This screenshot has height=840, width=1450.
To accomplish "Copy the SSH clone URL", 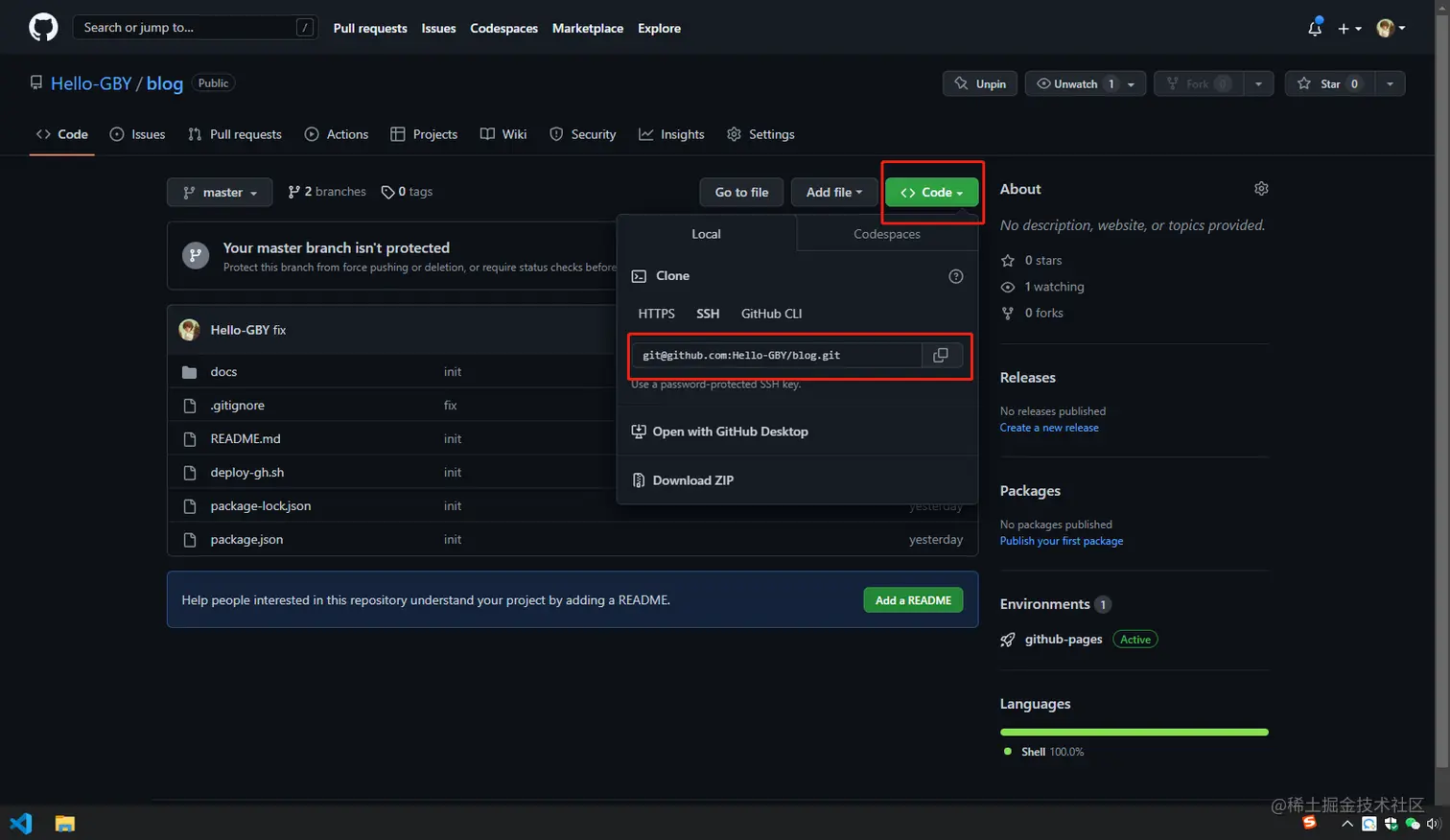I will [x=941, y=355].
